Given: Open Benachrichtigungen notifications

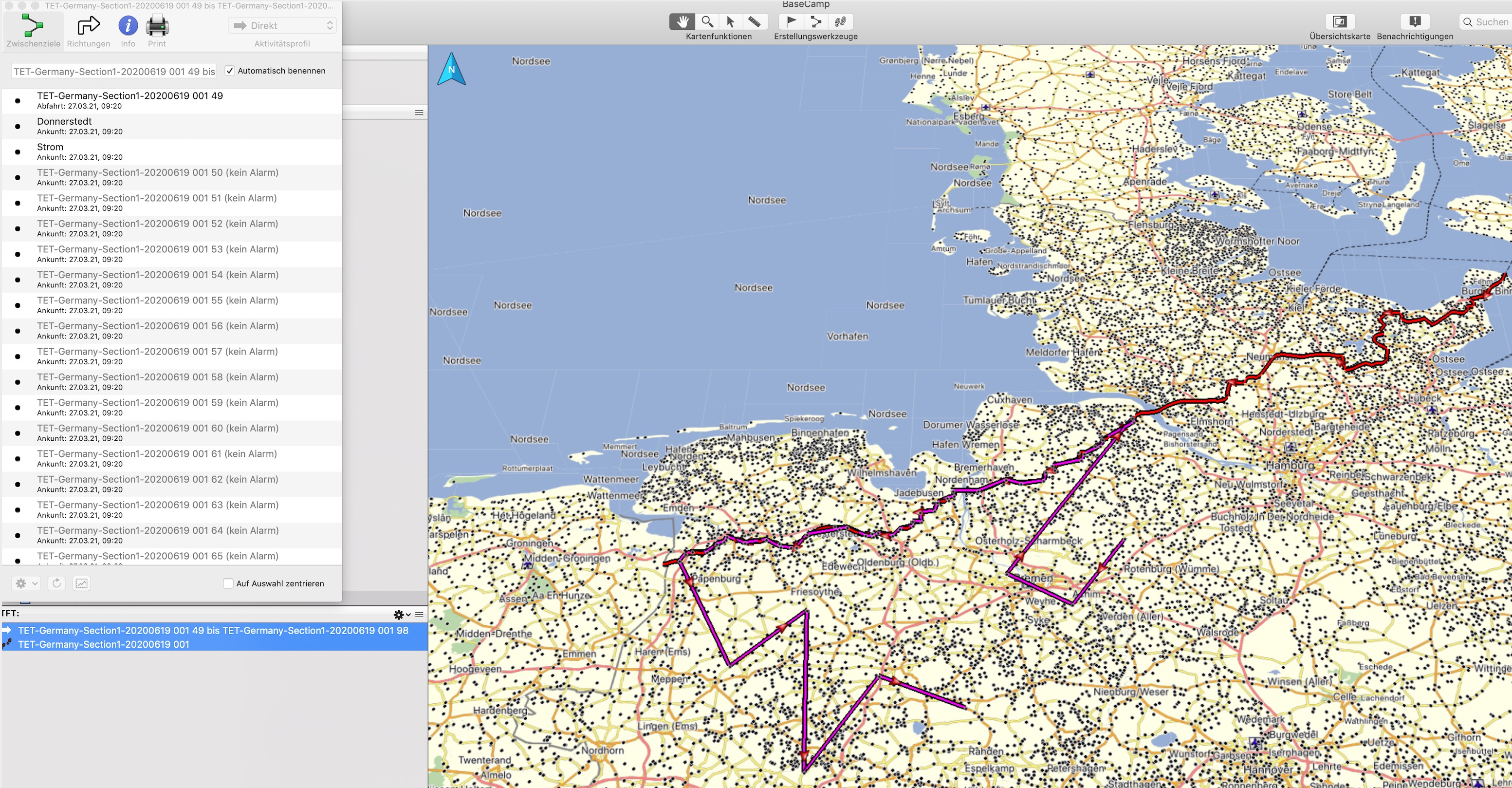Looking at the screenshot, I should click(1415, 22).
